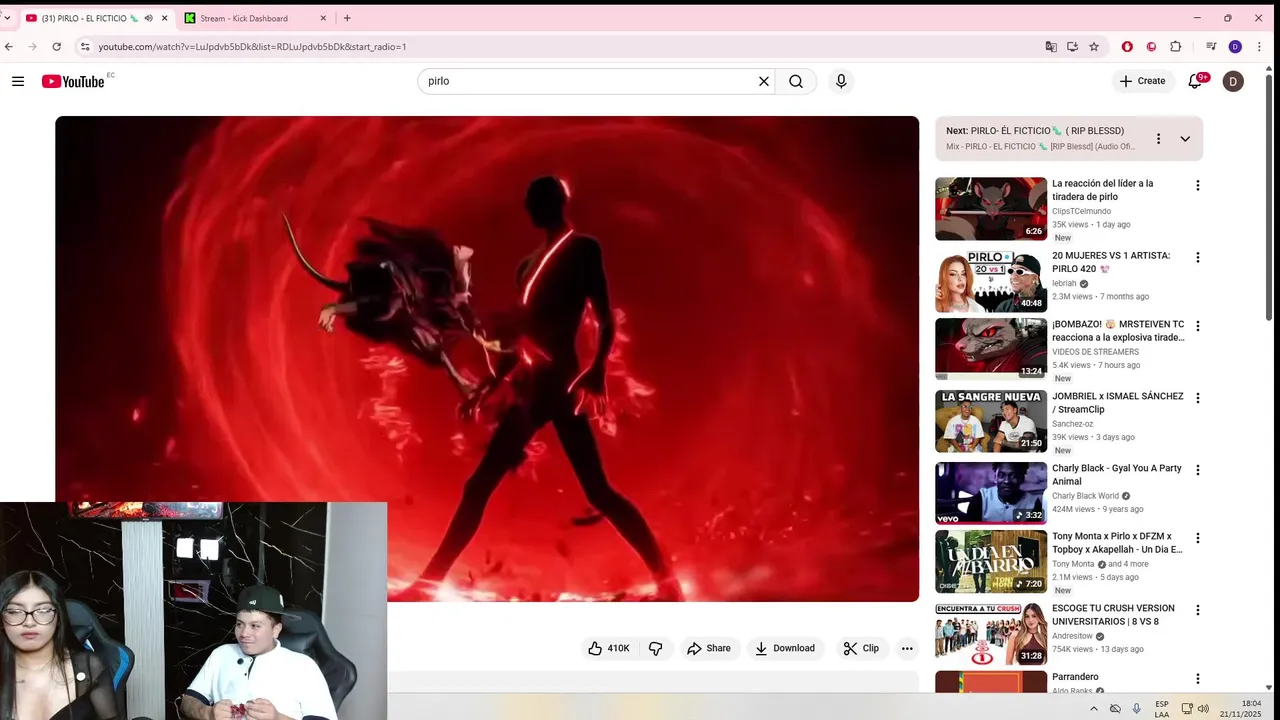The height and width of the screenshot is (720, 1280).
Task: Show hidden tray icons chevron
Action: [x=1093, y=708]
